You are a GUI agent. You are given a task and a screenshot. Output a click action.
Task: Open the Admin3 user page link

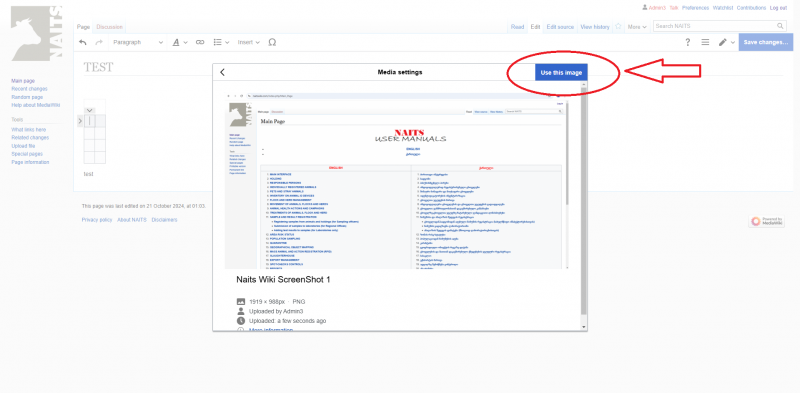click(x=657, y=8)
